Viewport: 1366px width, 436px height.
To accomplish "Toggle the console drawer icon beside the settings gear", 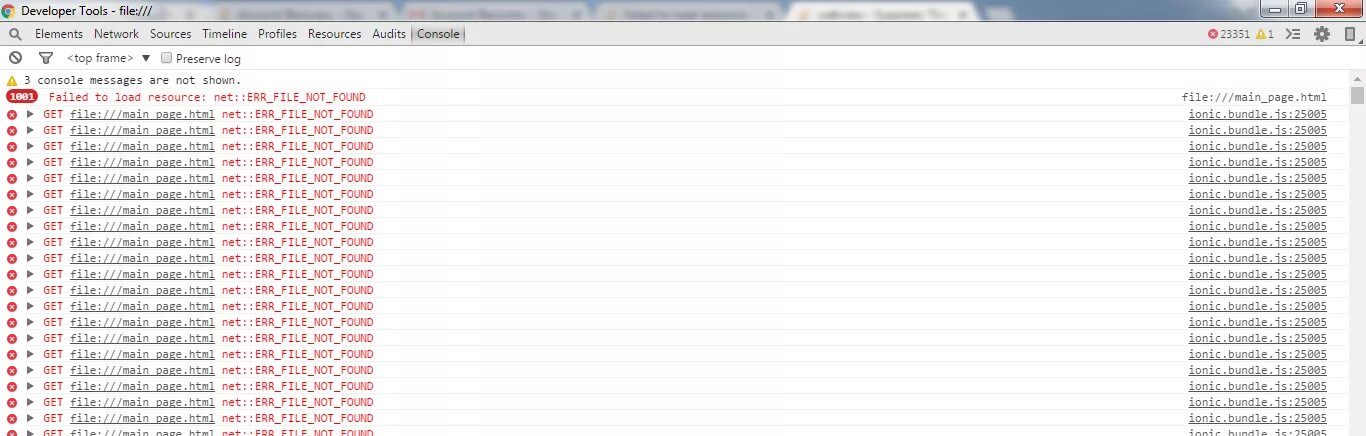I will [1293, 34].
